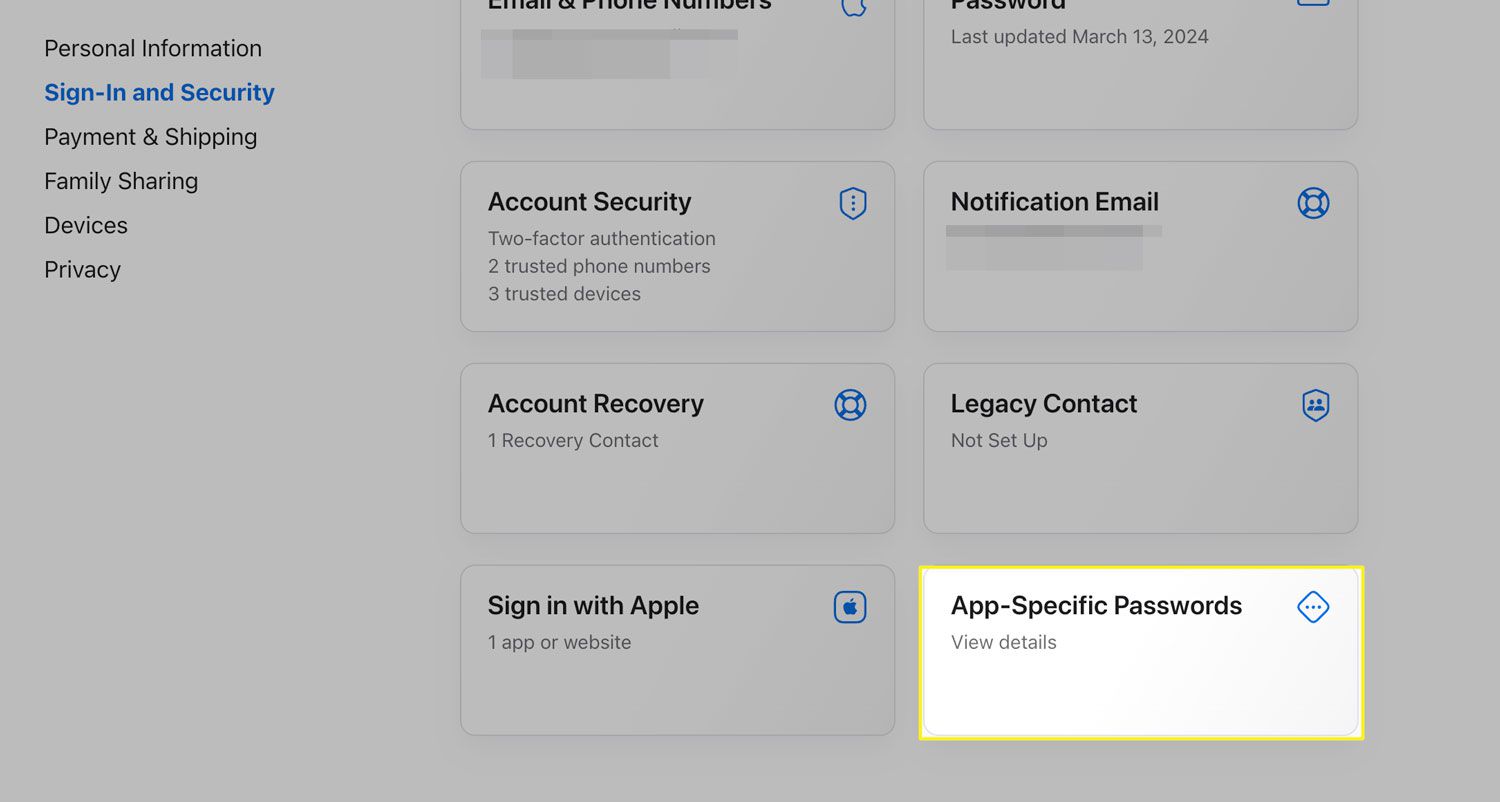Click the shield icon on Account Security
This screenshot has width=1500, height=802.
[x=852, y=203]
